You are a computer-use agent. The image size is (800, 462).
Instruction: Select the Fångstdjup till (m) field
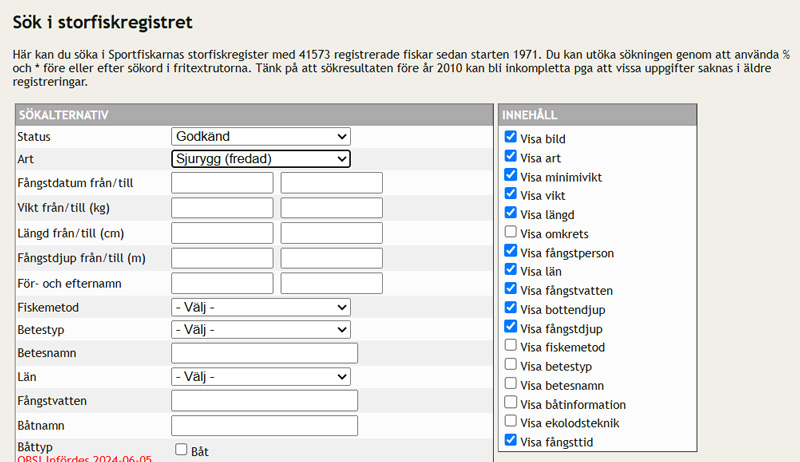(332, 258)
